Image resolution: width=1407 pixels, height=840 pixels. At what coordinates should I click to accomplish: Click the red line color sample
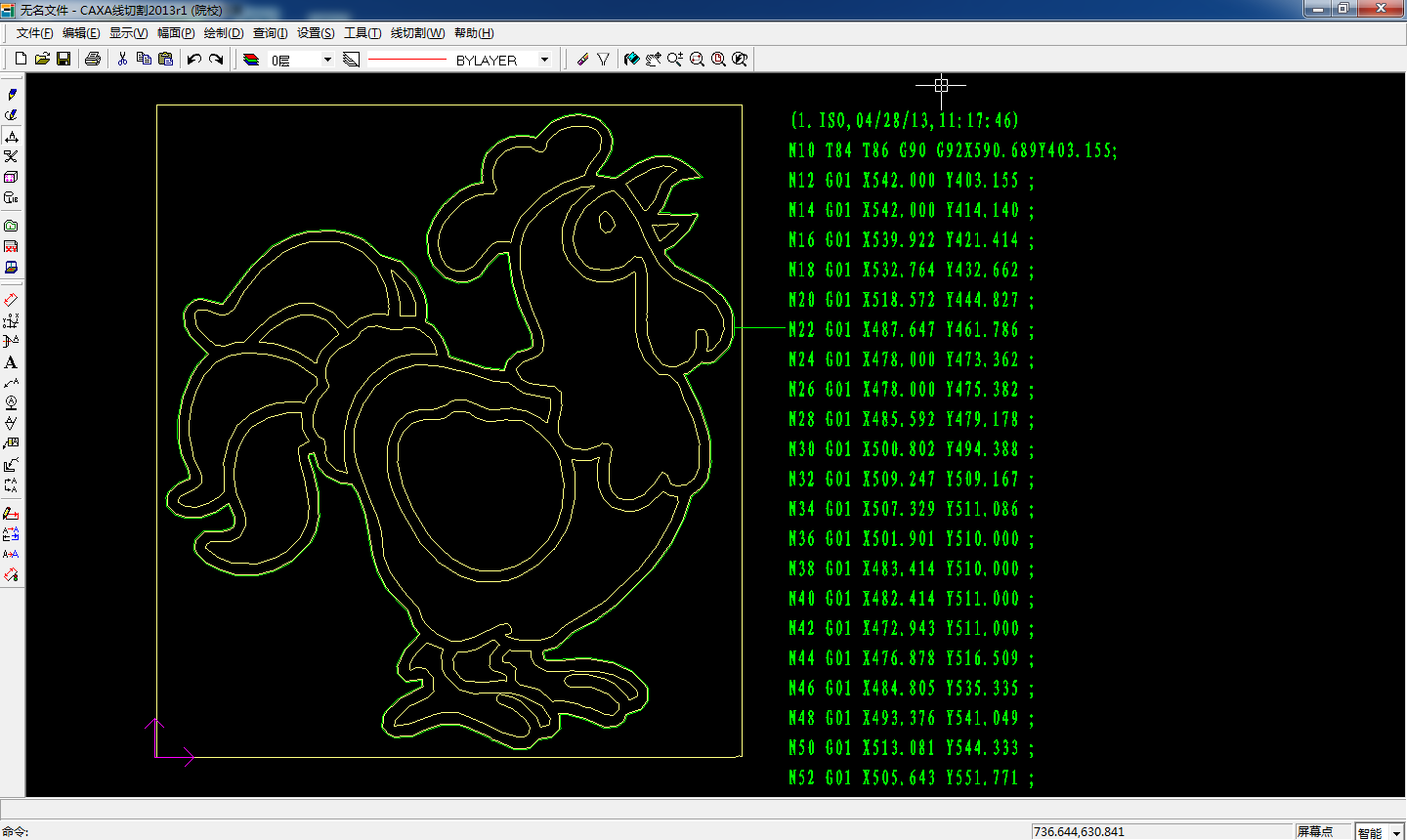pyautogui.click(x=406, y=60)
